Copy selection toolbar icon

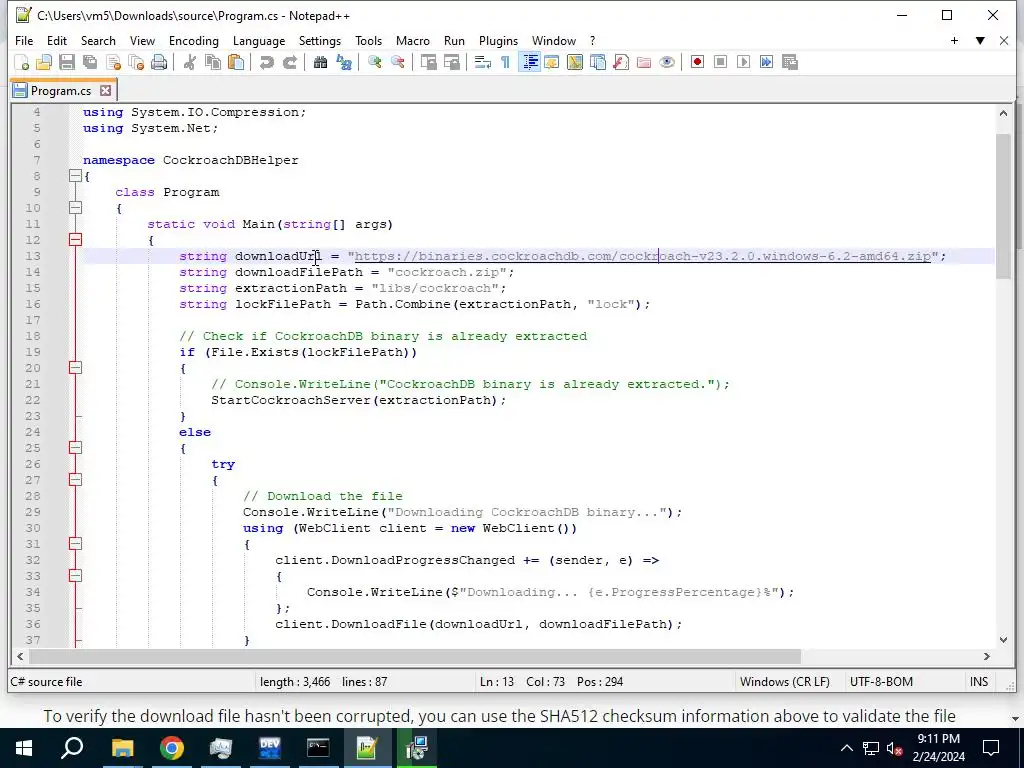coord(213,62)
